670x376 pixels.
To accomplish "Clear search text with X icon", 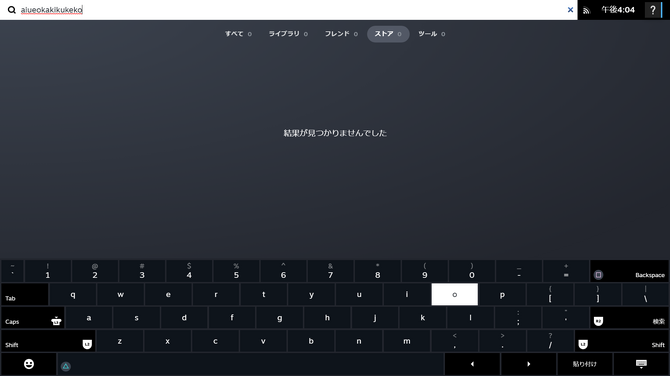I will pyautogui.click(x=570, y=9).
